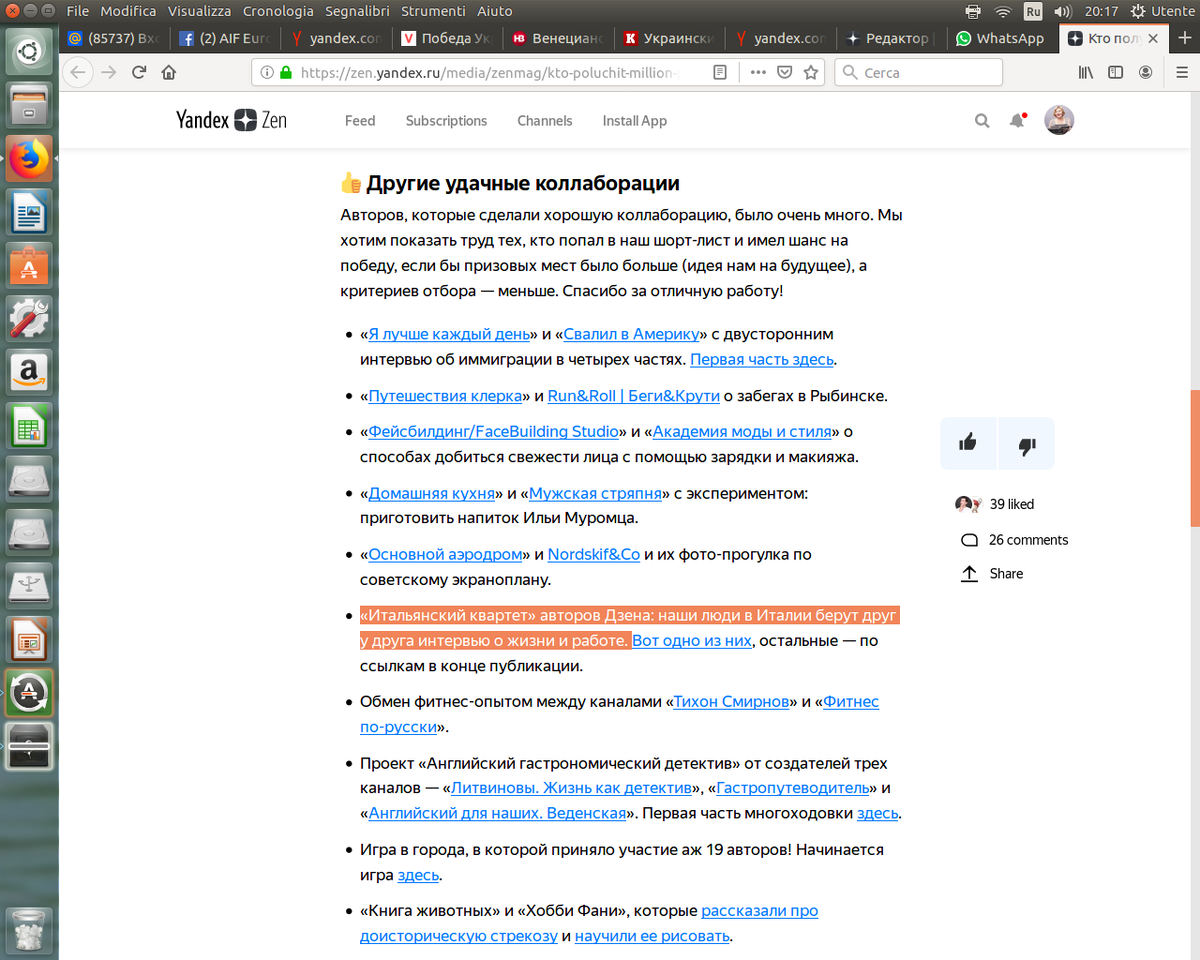Go to the Zen Feed
Image resolution: width=1200 pixels, height=960 pixels.
click(360, 121)
